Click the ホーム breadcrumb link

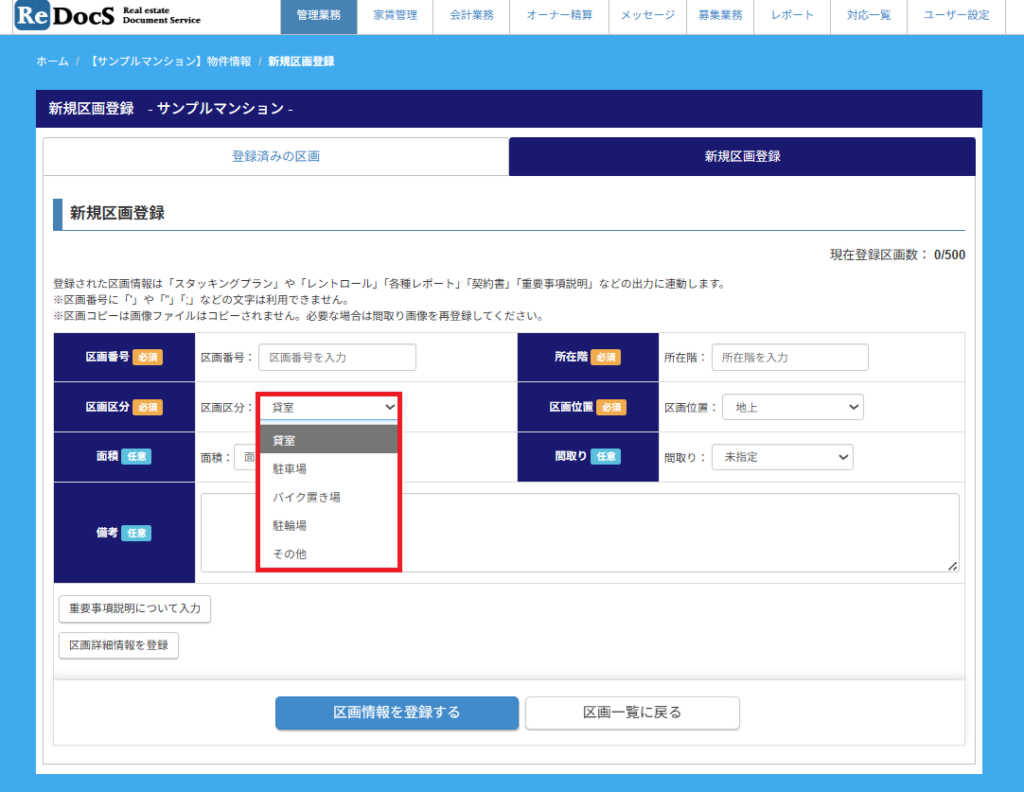[x=52, y=62]
